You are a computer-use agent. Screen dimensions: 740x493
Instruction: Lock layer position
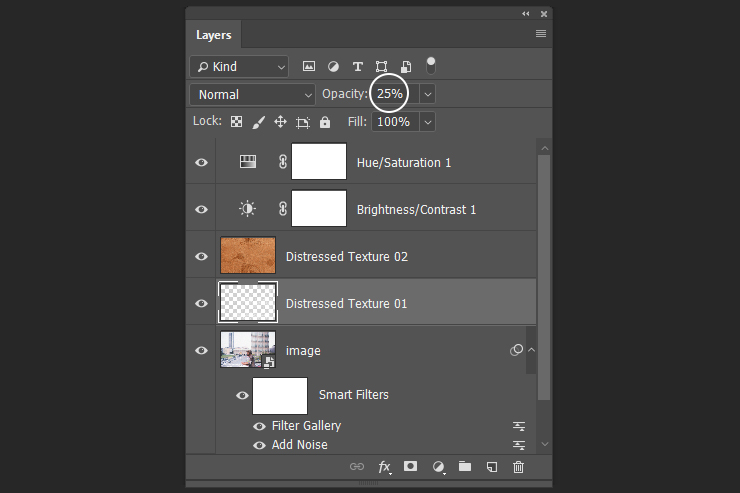280,122
